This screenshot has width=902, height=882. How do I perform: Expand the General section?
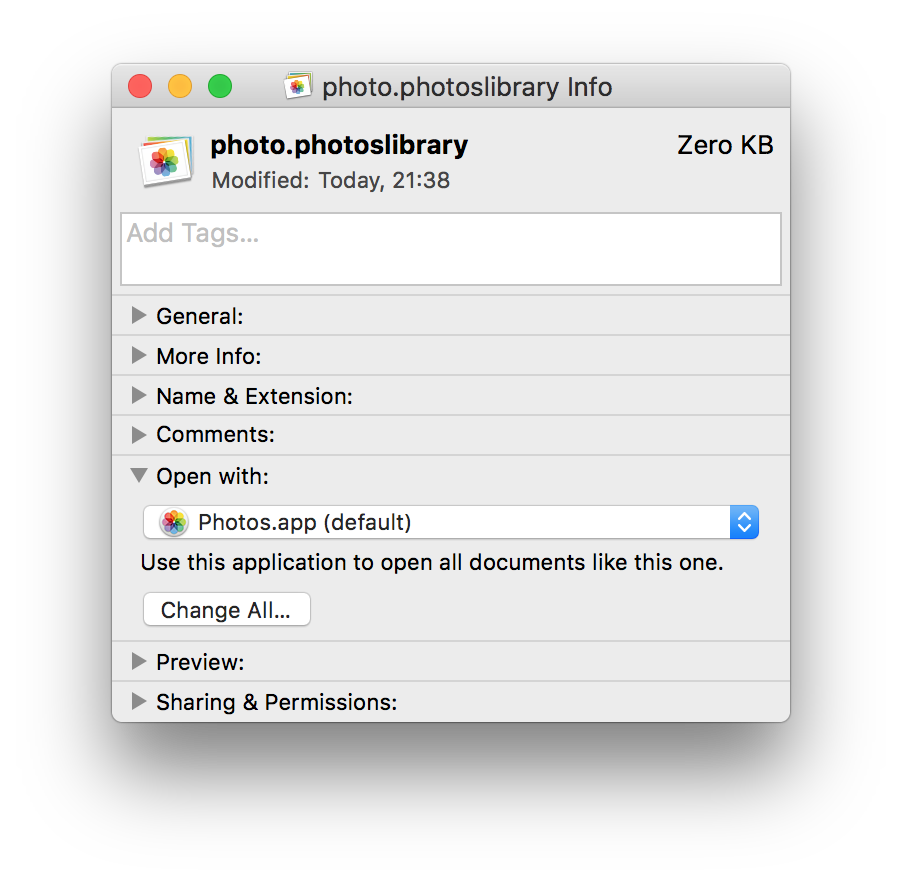[x=139, y=316]
